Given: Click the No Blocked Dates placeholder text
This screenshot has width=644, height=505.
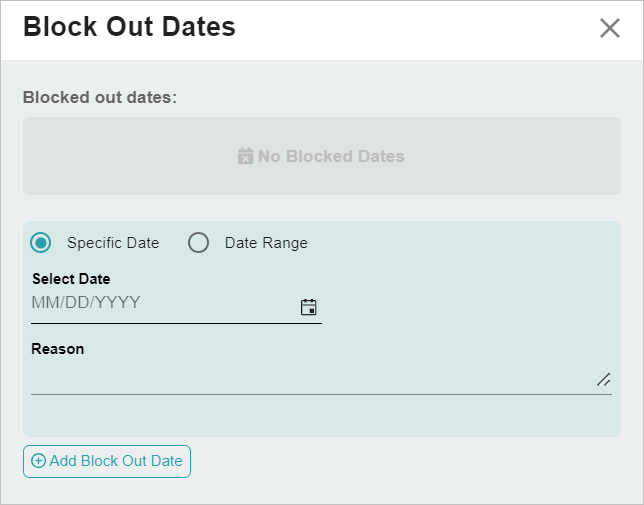Looking at the screenshot, I should click(331, 156).
